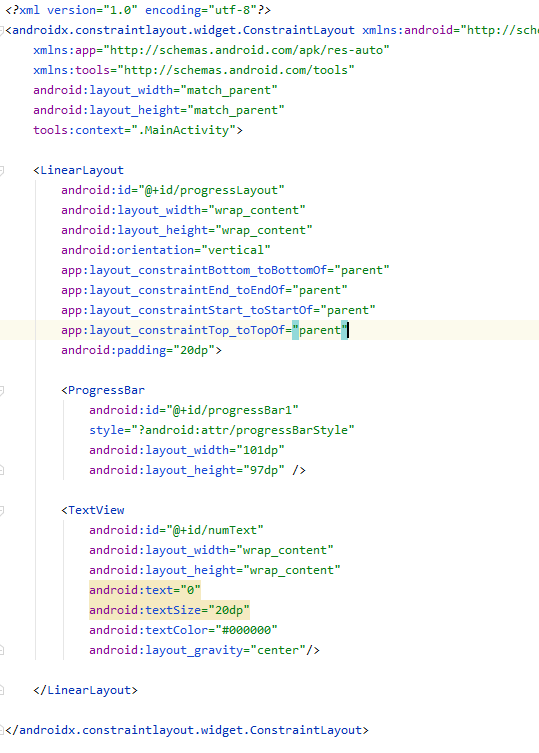
Task: Click the progressBarStyle style attribute
Action: pos(221,430)
